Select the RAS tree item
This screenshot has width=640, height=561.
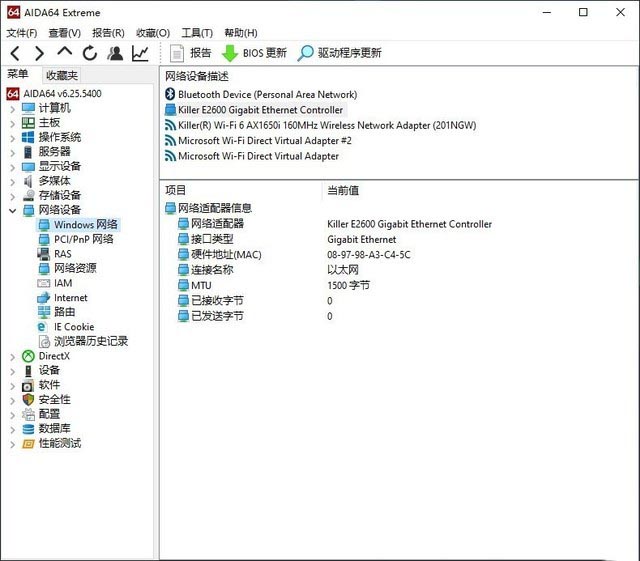coord(54,254)
